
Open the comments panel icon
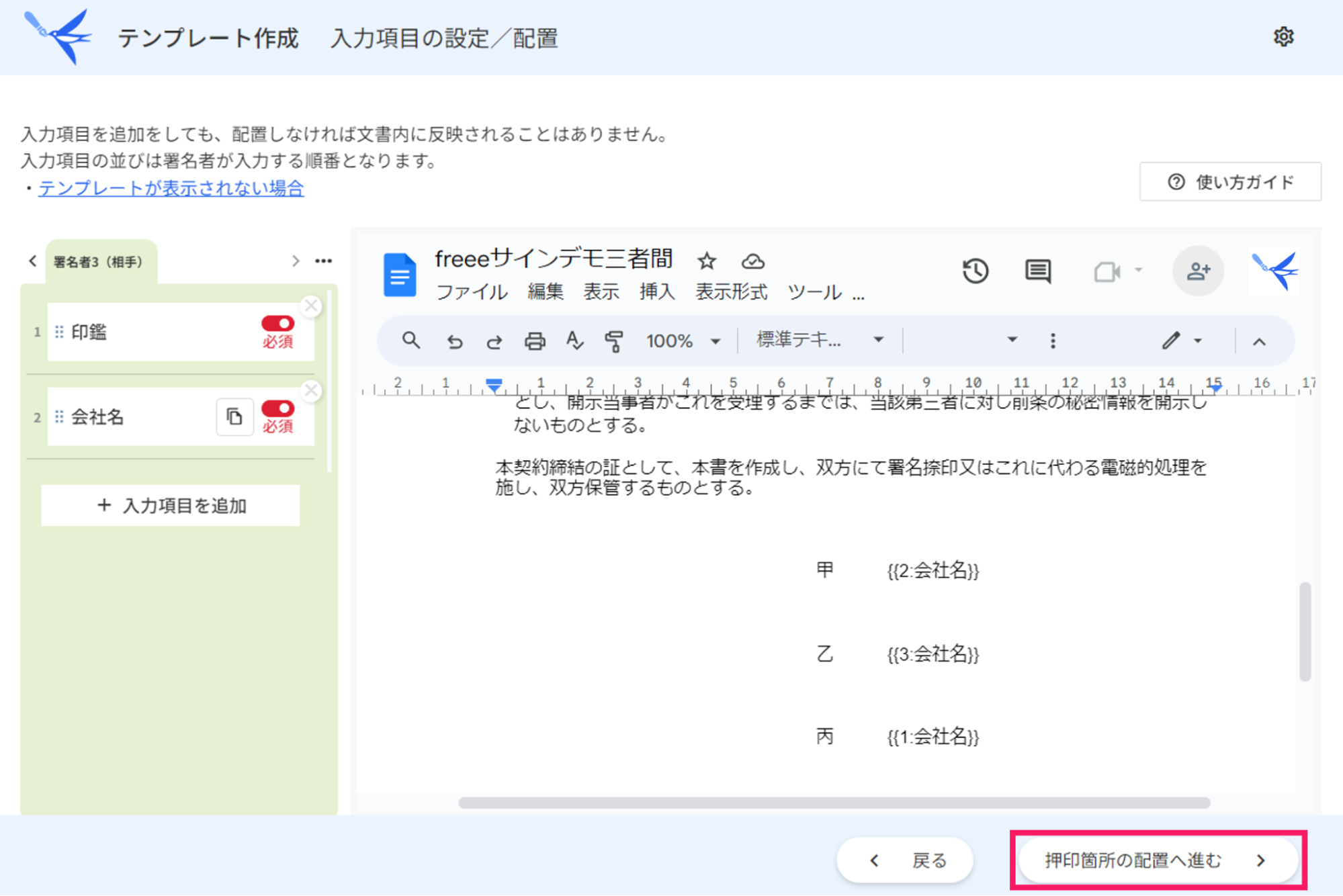click(x=1038, y=271)
